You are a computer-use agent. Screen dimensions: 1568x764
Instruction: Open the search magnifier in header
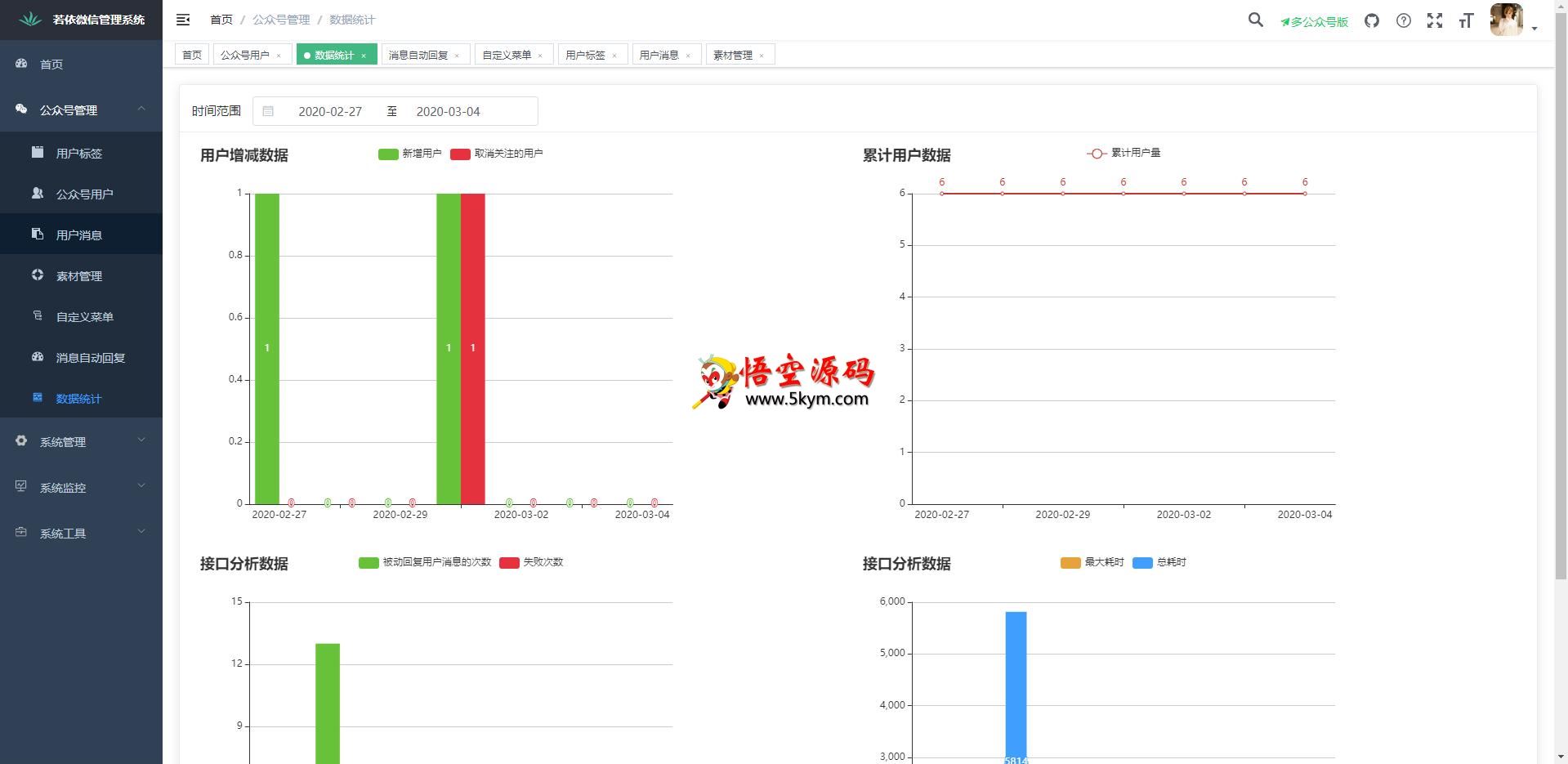tap(1256, 20)
